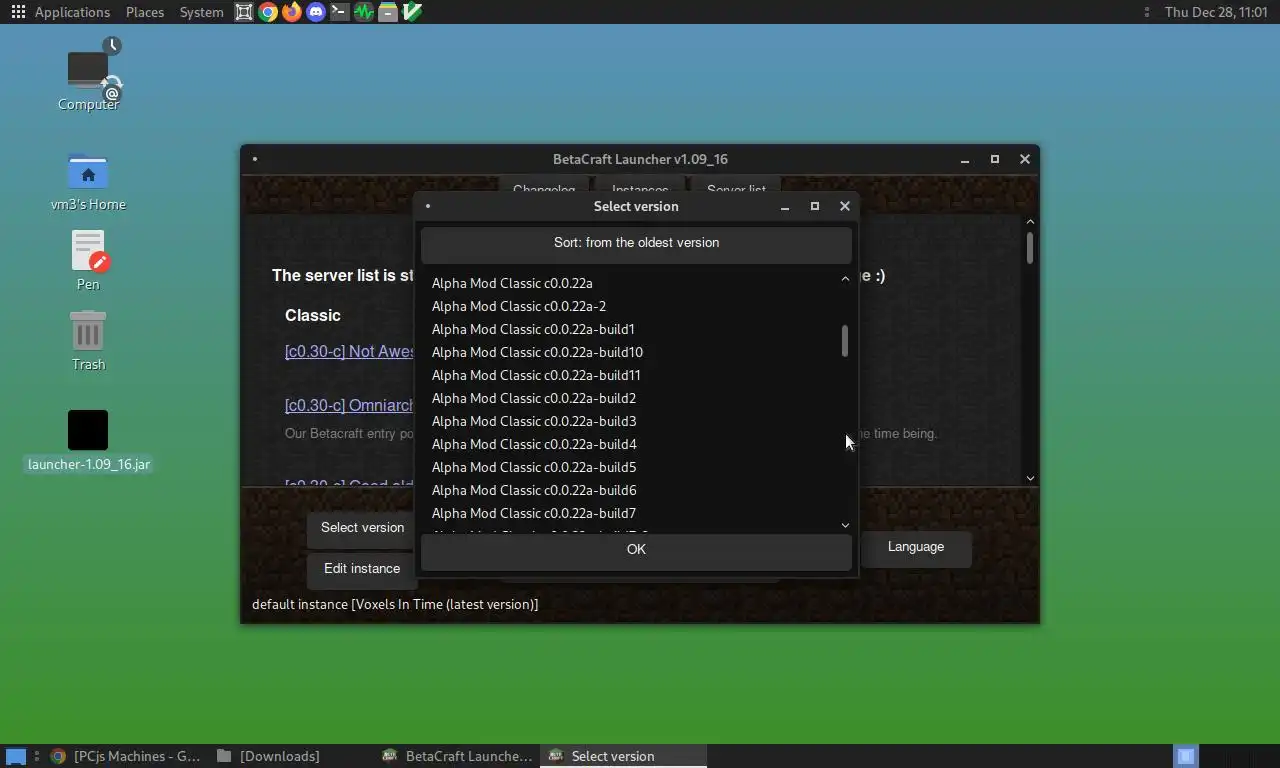Viewport: 1280px width, 768px height.
Task: Switch to the Changelog tab
Action: click(544, 188)
